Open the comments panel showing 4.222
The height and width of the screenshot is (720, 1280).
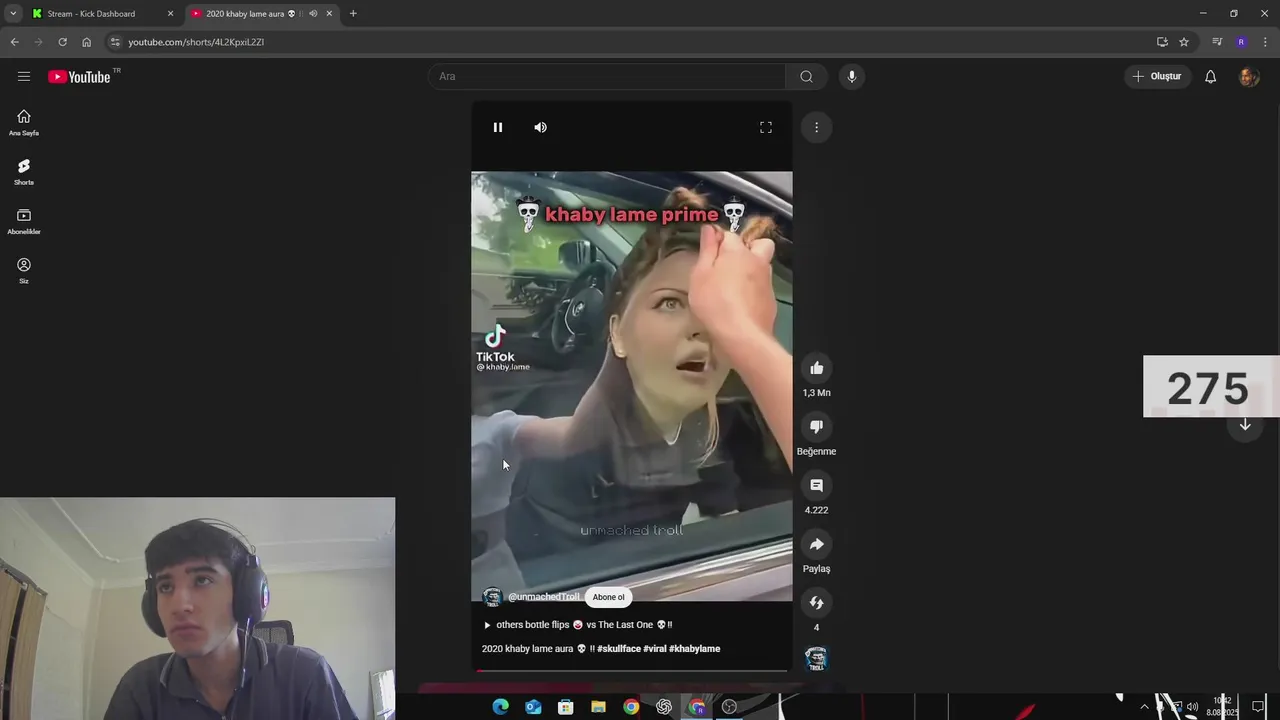coord(816,485)
